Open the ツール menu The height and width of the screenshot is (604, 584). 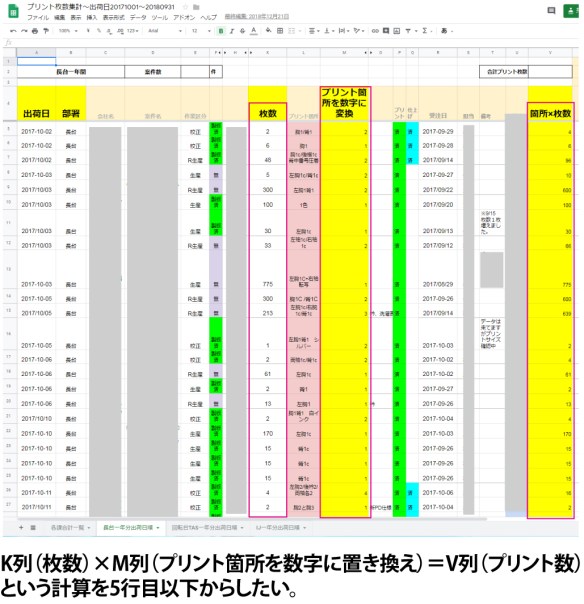pos(159,17)
